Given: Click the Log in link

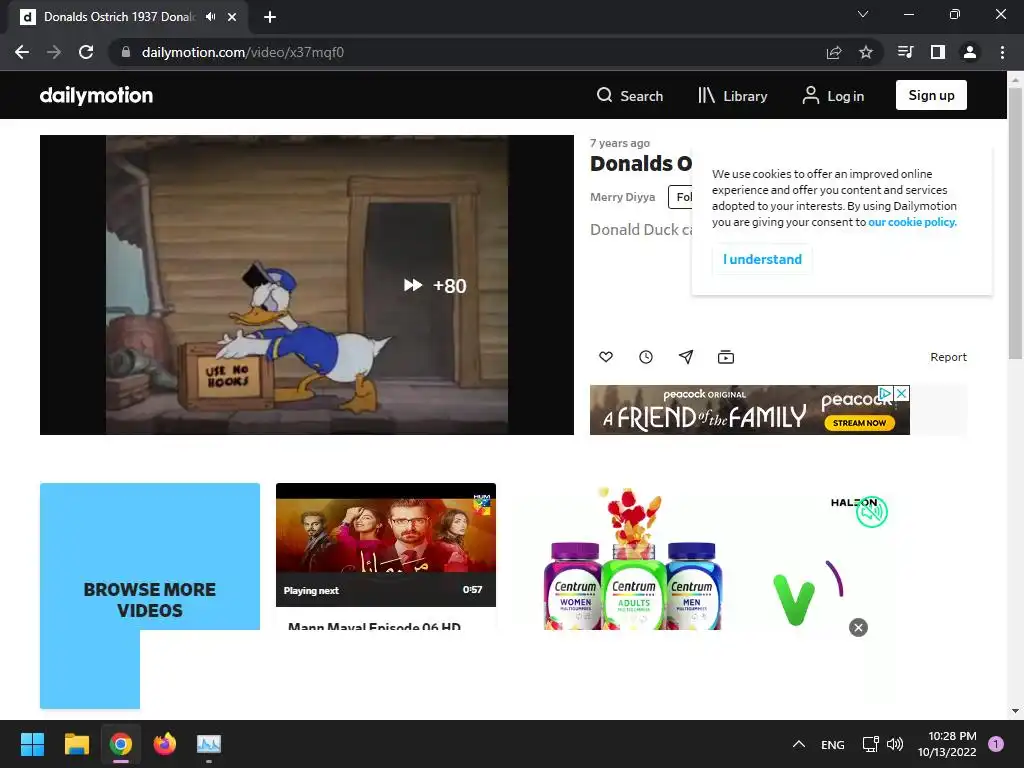Looking at the screenshot, I should (x=833, y=95).
